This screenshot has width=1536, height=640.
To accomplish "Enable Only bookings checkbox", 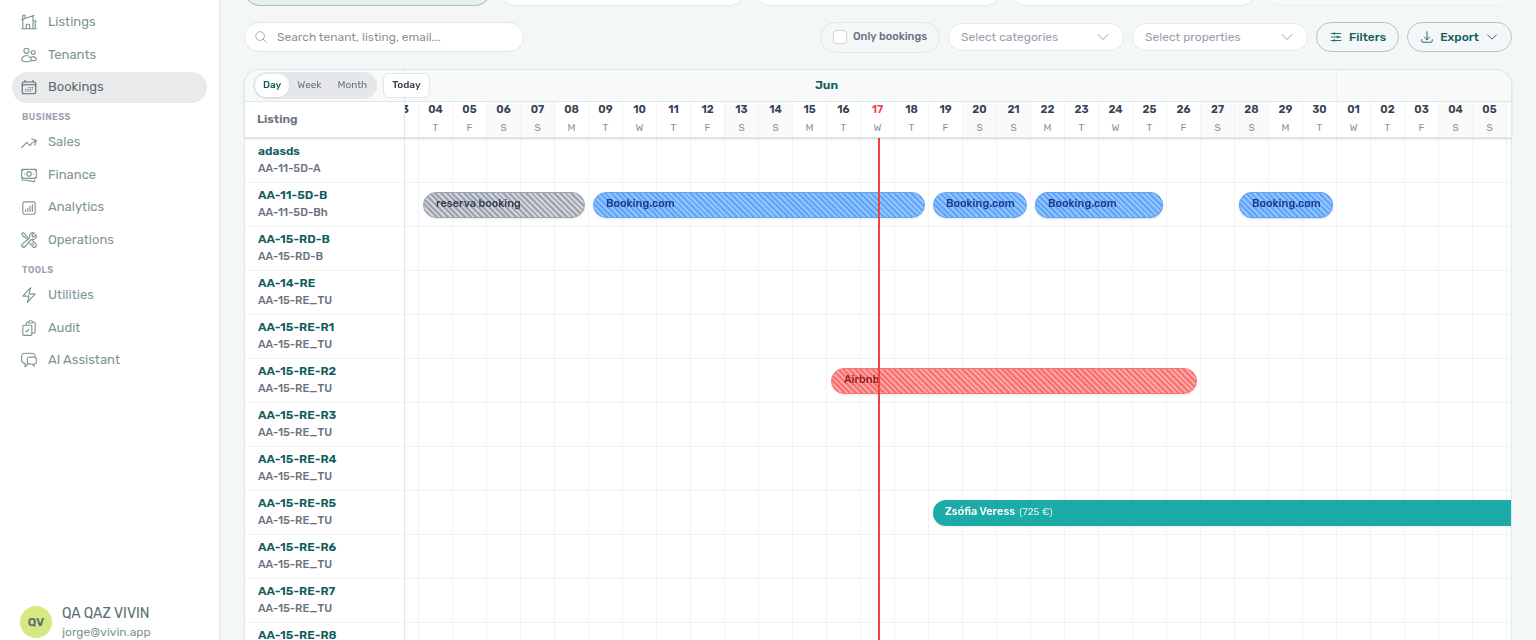I will pyautogui.click(x=840, y=37).
